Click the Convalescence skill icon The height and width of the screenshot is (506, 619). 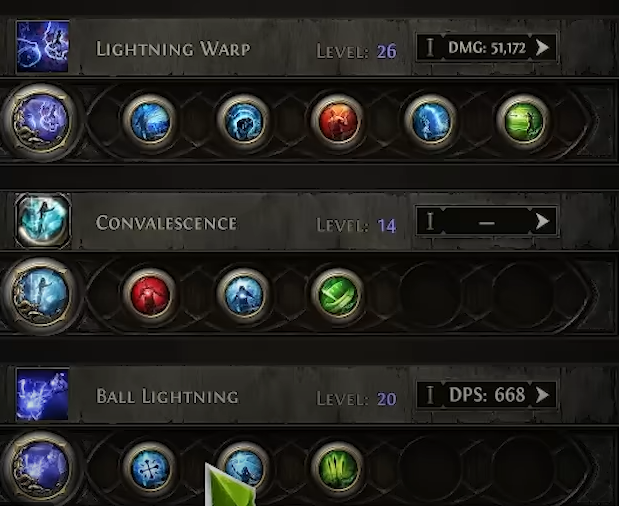pos(43,220)
